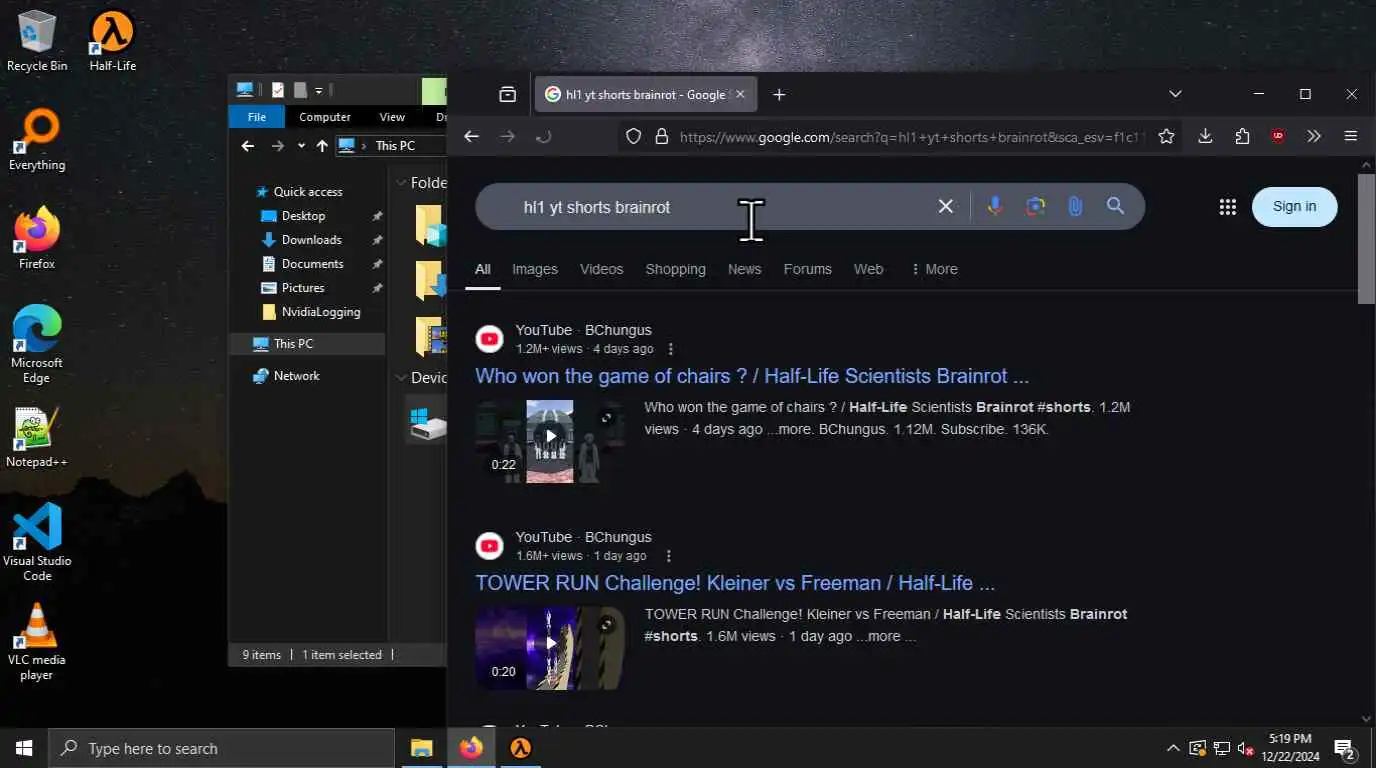Image resolution: width=1376 pixels, height=768 pixels.
Task: Click the Windows Start button
Action: [x=24, y=748]
